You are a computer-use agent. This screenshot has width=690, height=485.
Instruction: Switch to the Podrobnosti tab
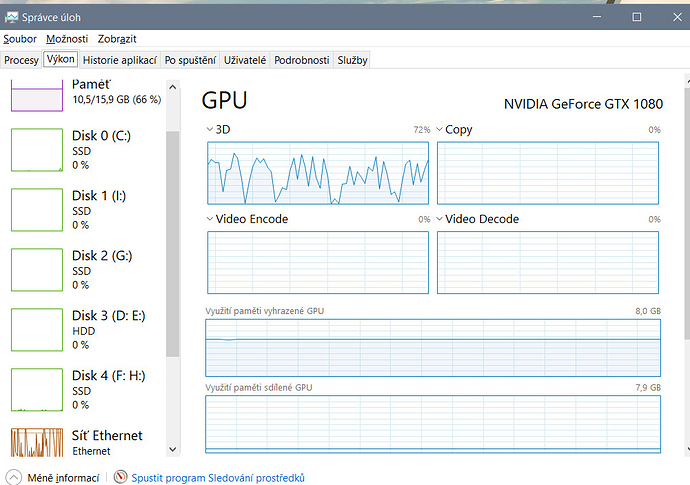click(301, 60)
